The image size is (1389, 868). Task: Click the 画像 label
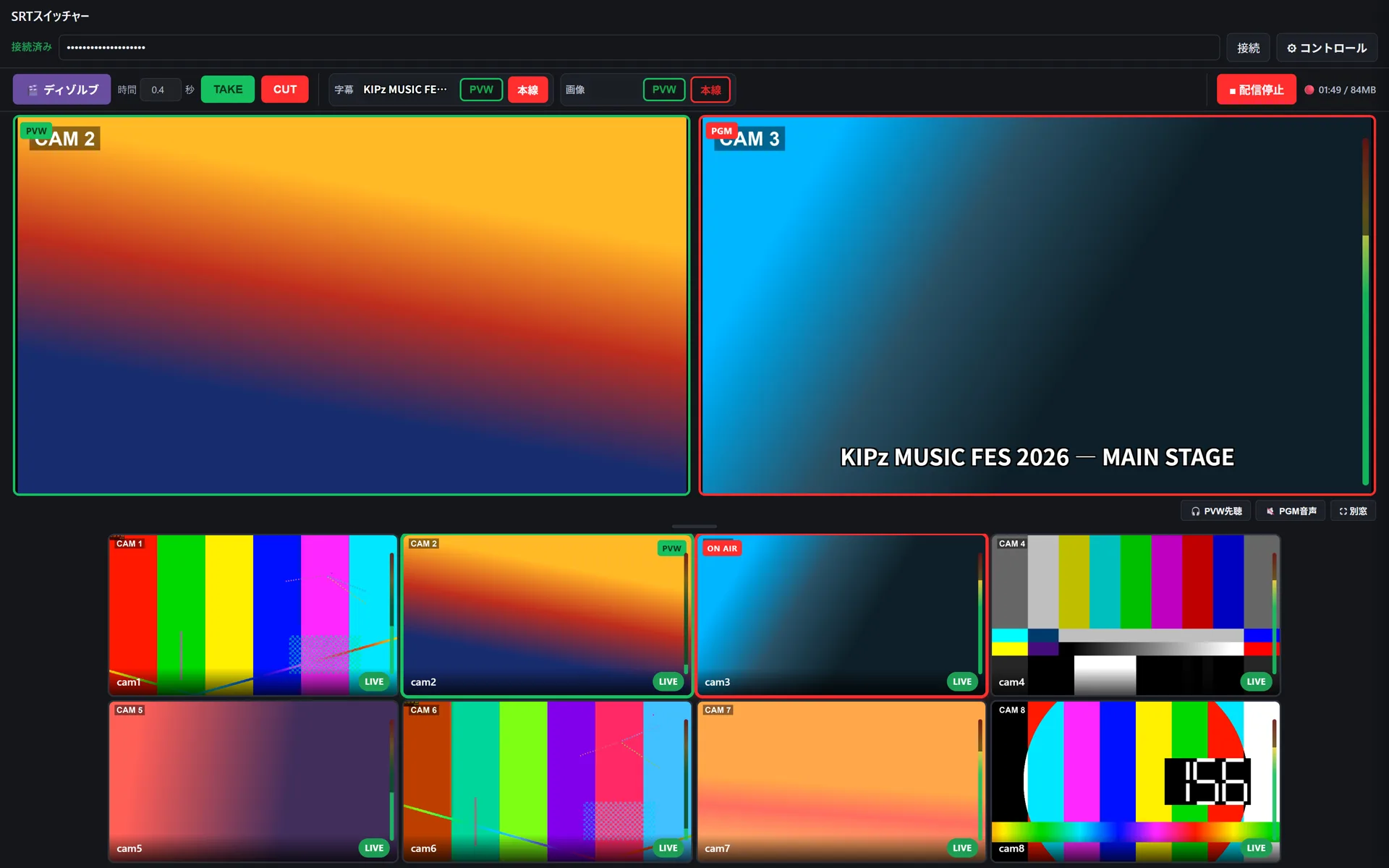pyautogui.click(x=575, y=90)
